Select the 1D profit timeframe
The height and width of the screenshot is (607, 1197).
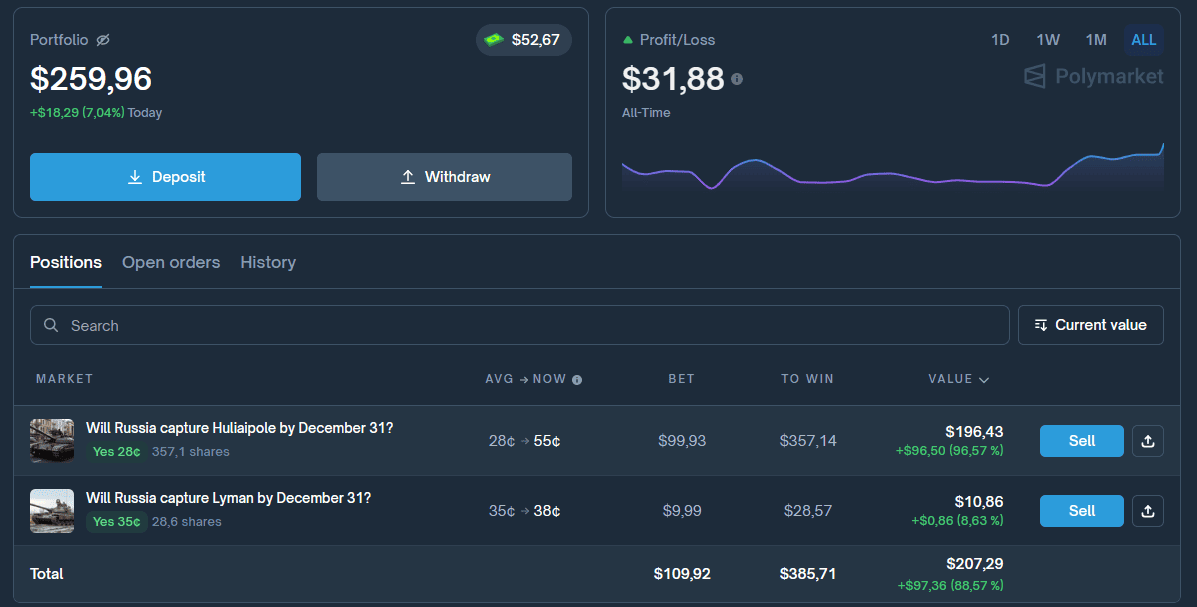pyautogui.click(x=1000, y=40)
